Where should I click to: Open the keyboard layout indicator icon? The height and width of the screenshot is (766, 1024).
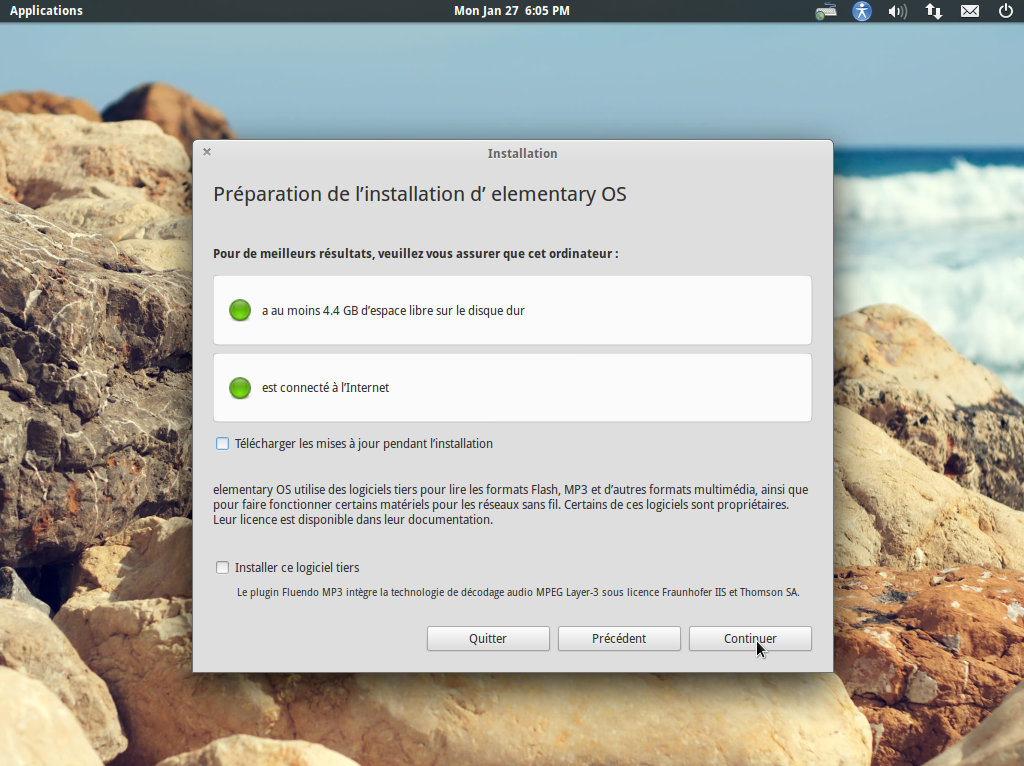(825, 11)
